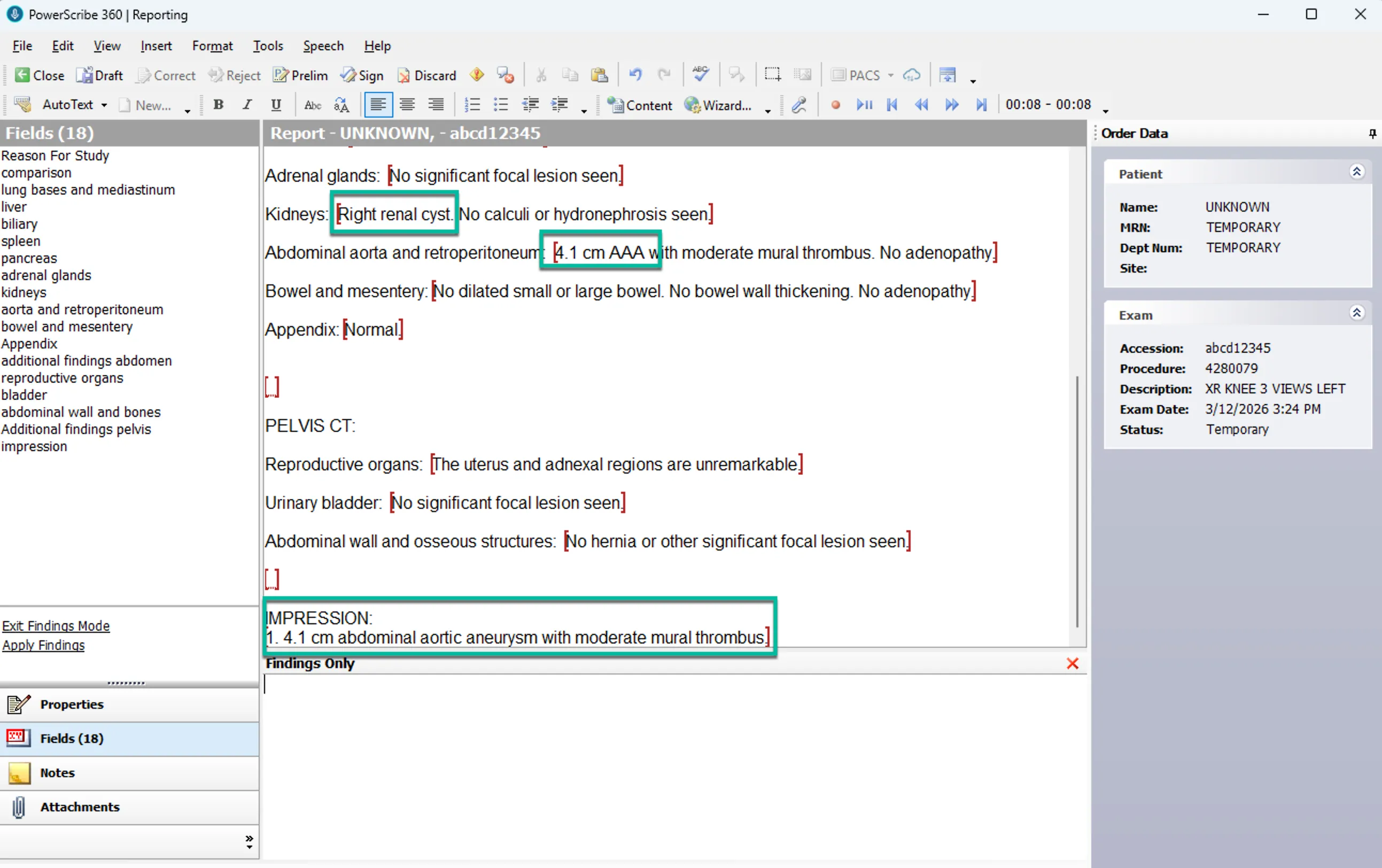
Task: Discard the current report
Action: pyautogui.click(x=426, y=75)
